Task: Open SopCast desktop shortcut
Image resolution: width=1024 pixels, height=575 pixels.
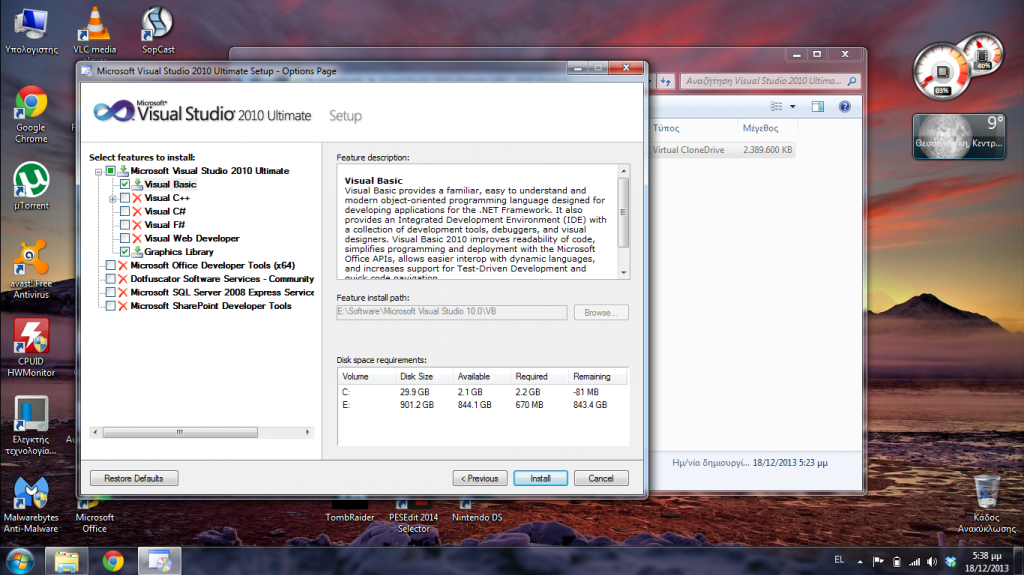Action: pos(158,31)
